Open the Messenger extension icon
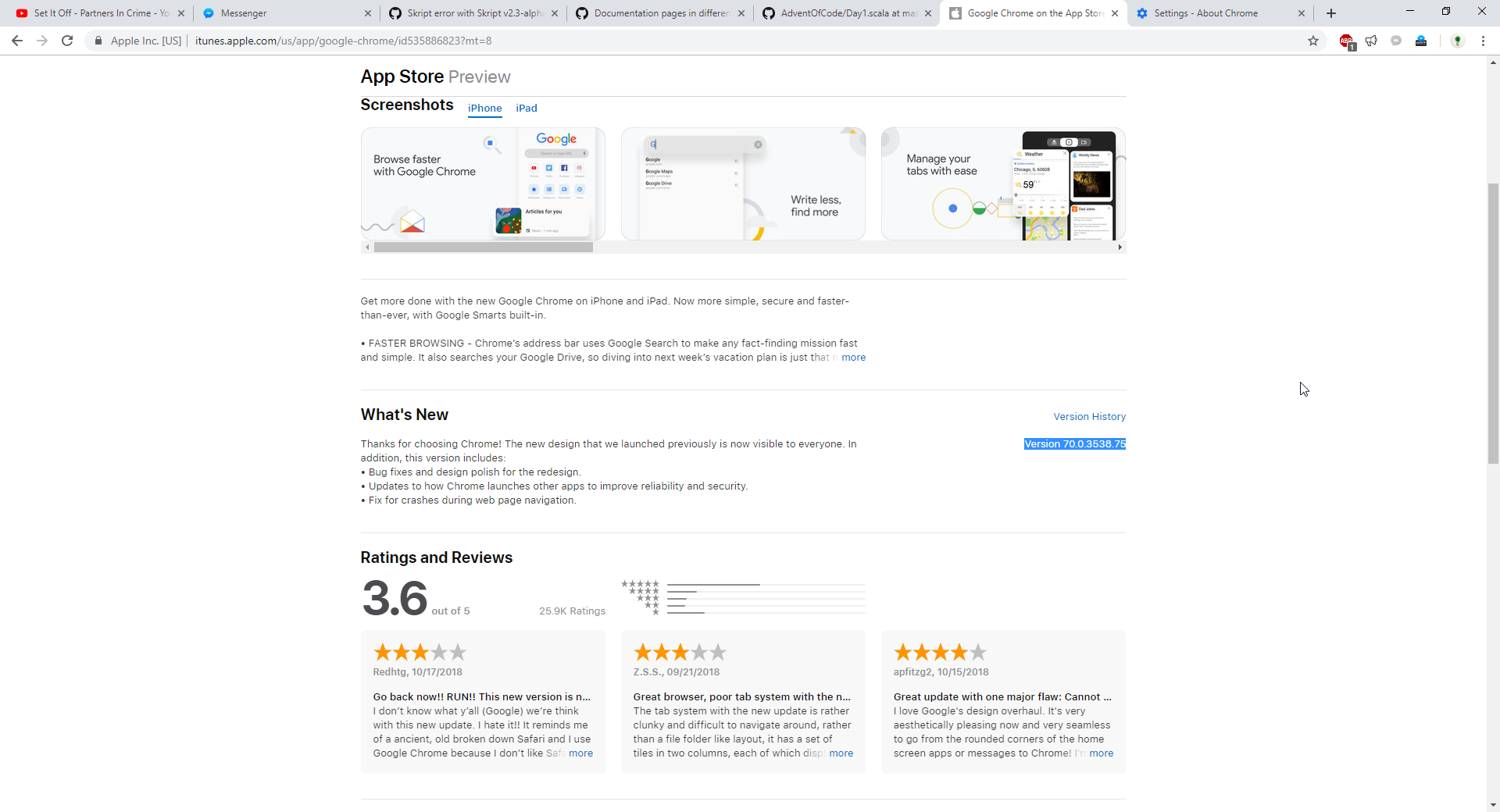The image size is (1500, 812). coord(1396,41)
